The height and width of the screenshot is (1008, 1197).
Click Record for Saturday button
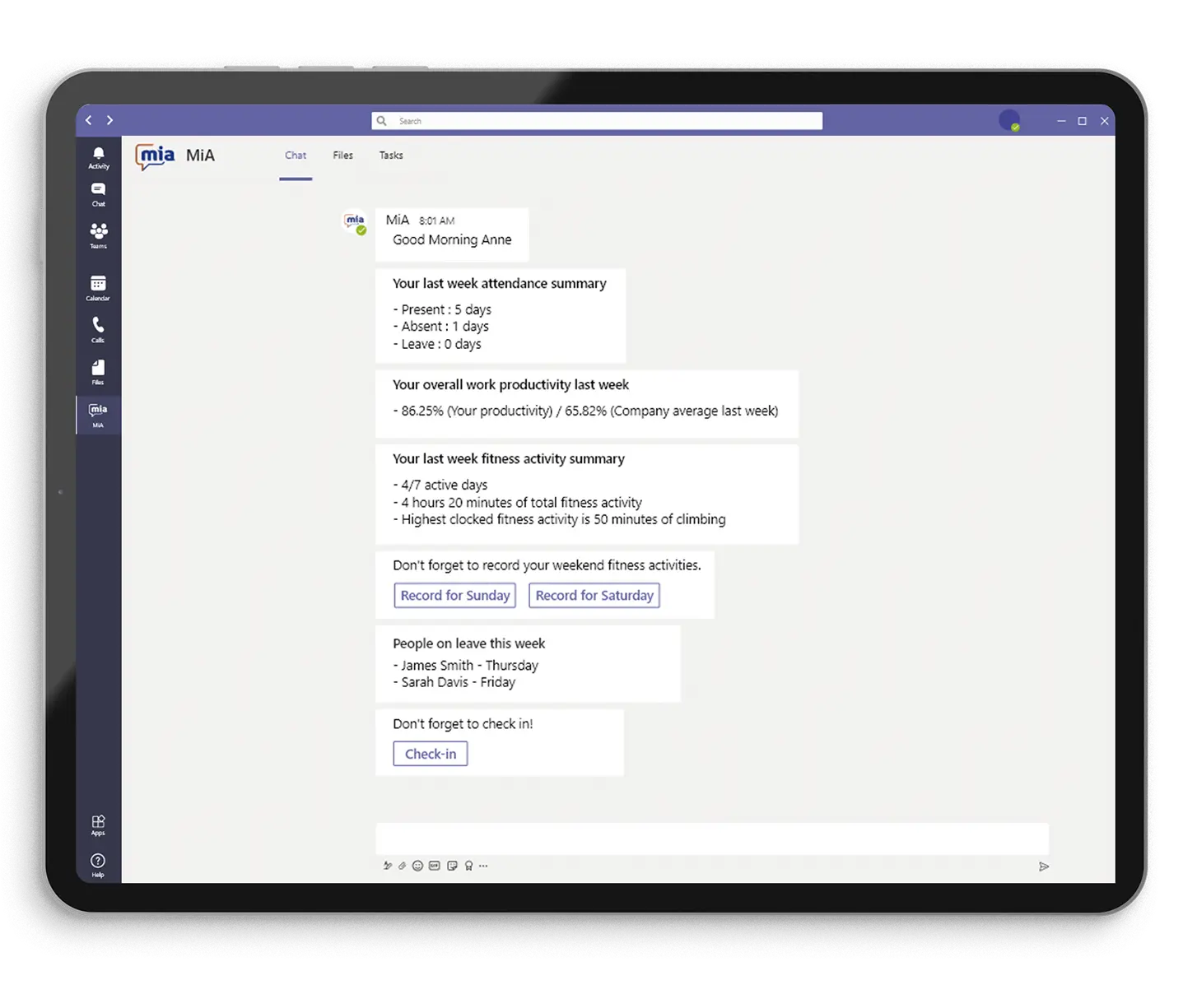(594, 595)
